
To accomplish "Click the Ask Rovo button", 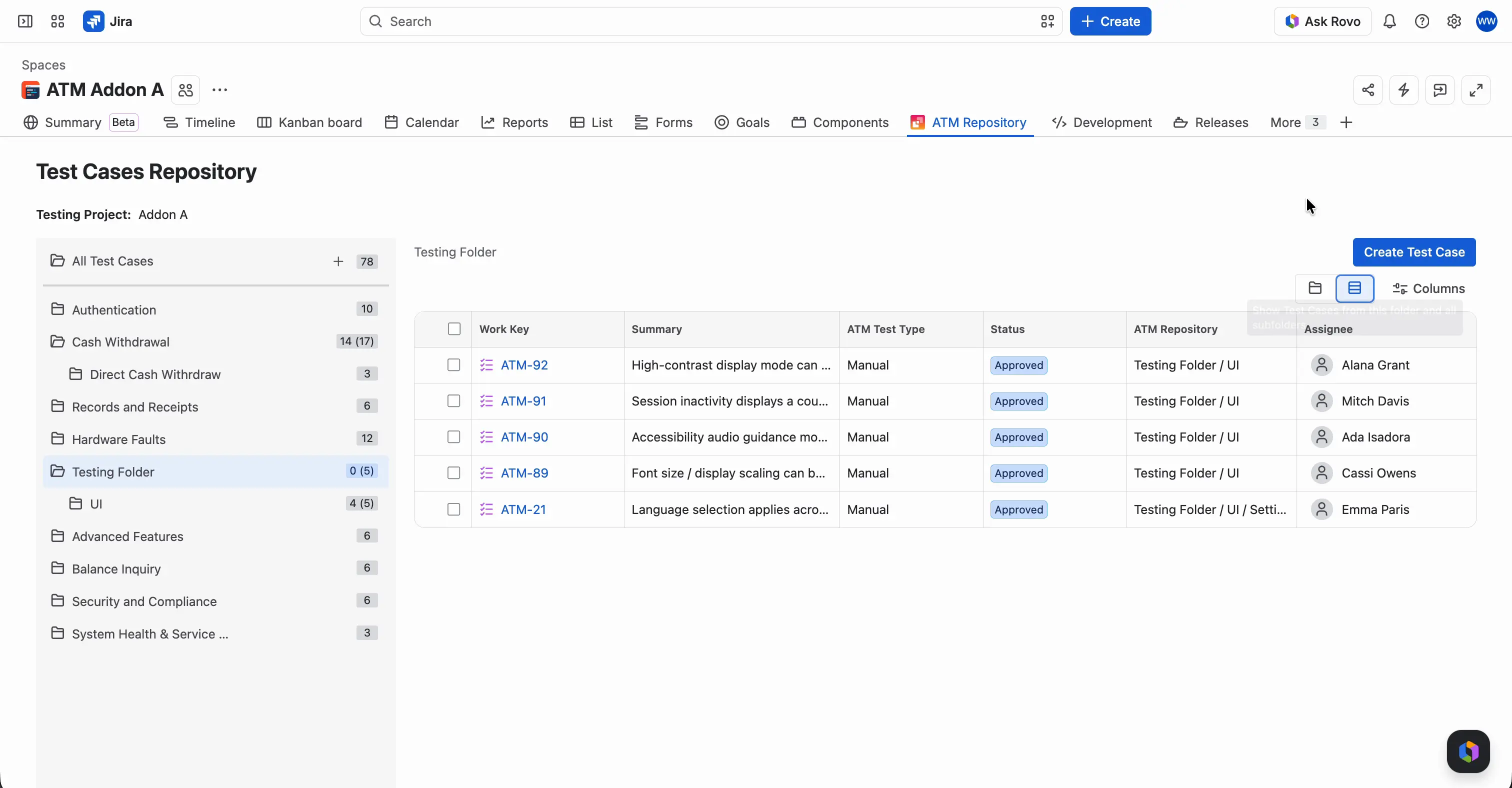I will 1322,21.
